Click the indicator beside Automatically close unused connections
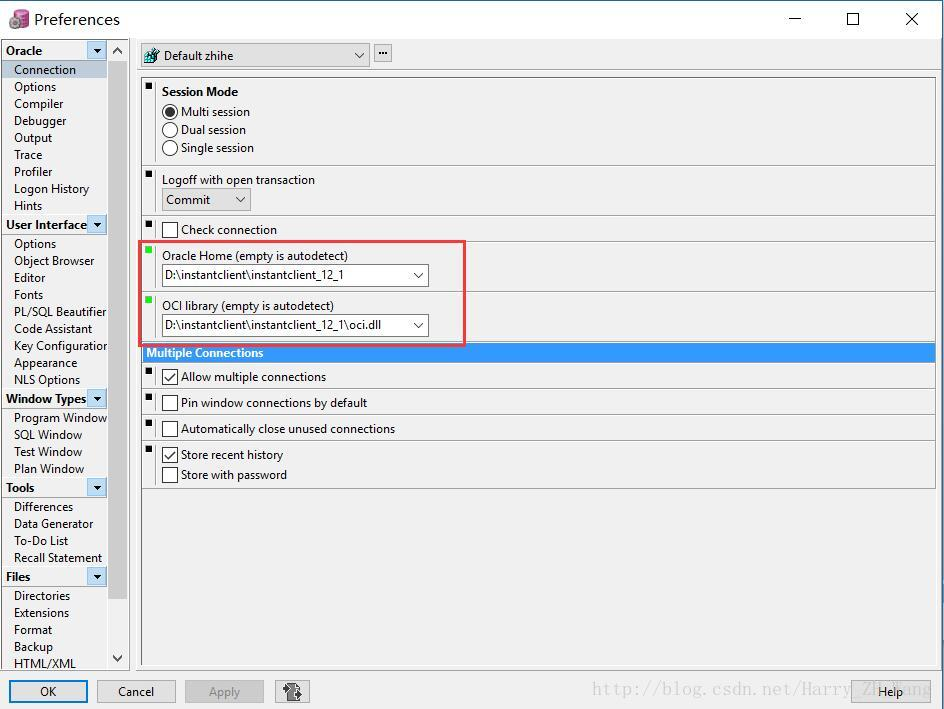The height and width of the screenshot is (709, 944). 149,423
